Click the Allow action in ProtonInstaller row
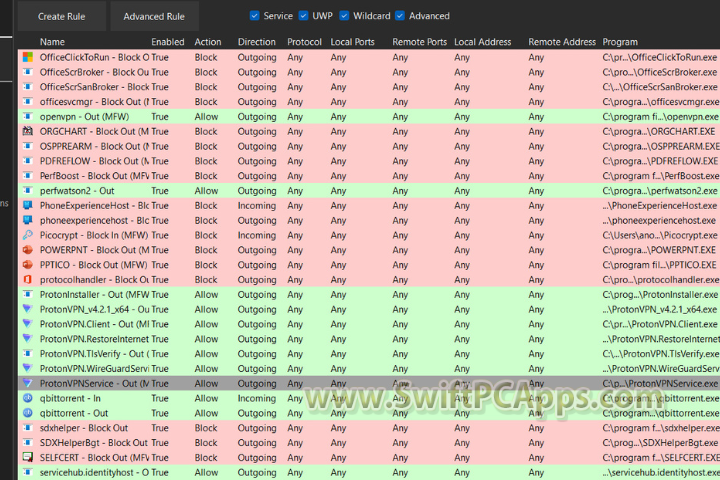The width and height of the screenshot is (720, 480). pyautogui.click(x=206, y=294)
